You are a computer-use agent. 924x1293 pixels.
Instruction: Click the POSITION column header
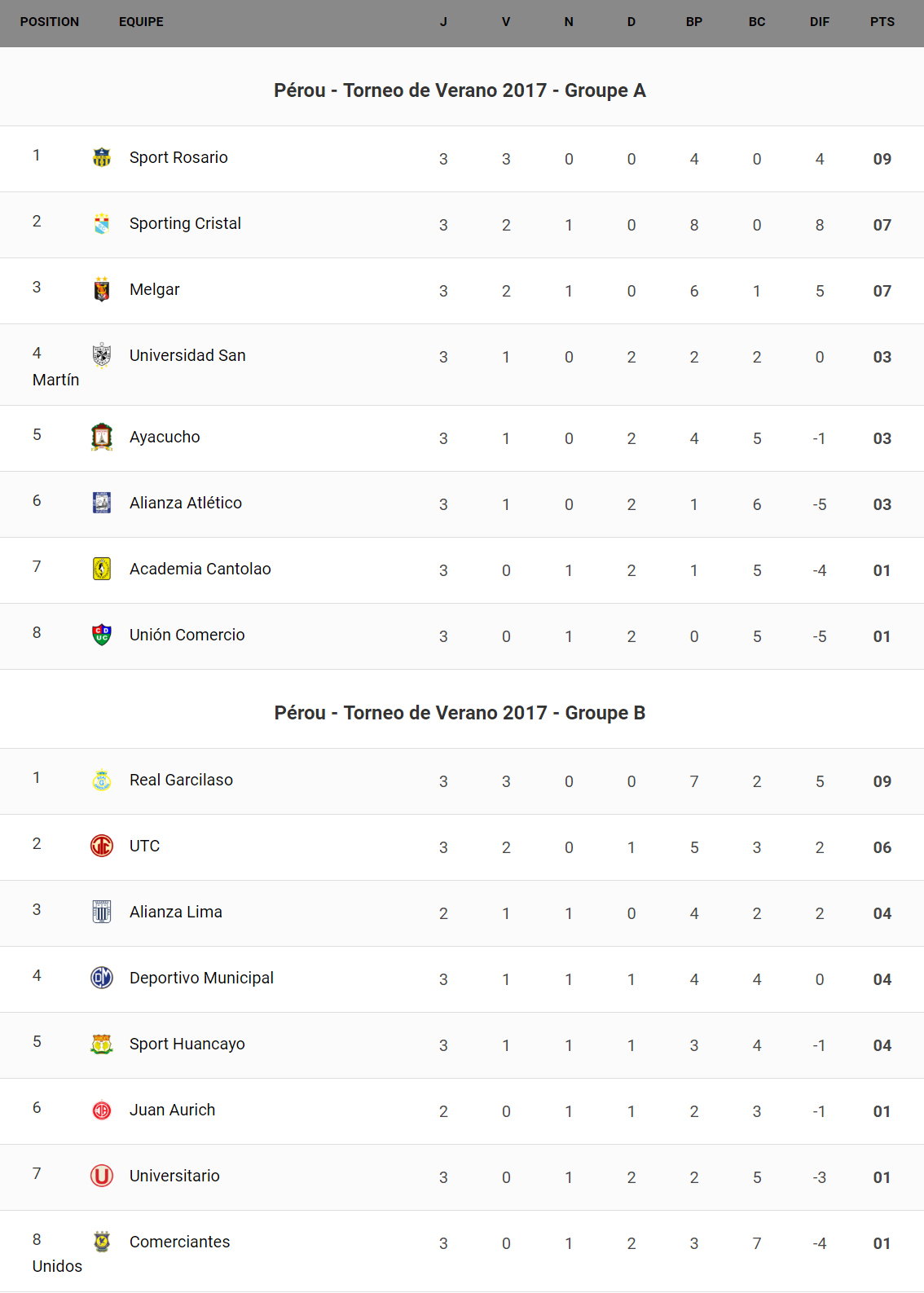(x=50, y=22)
